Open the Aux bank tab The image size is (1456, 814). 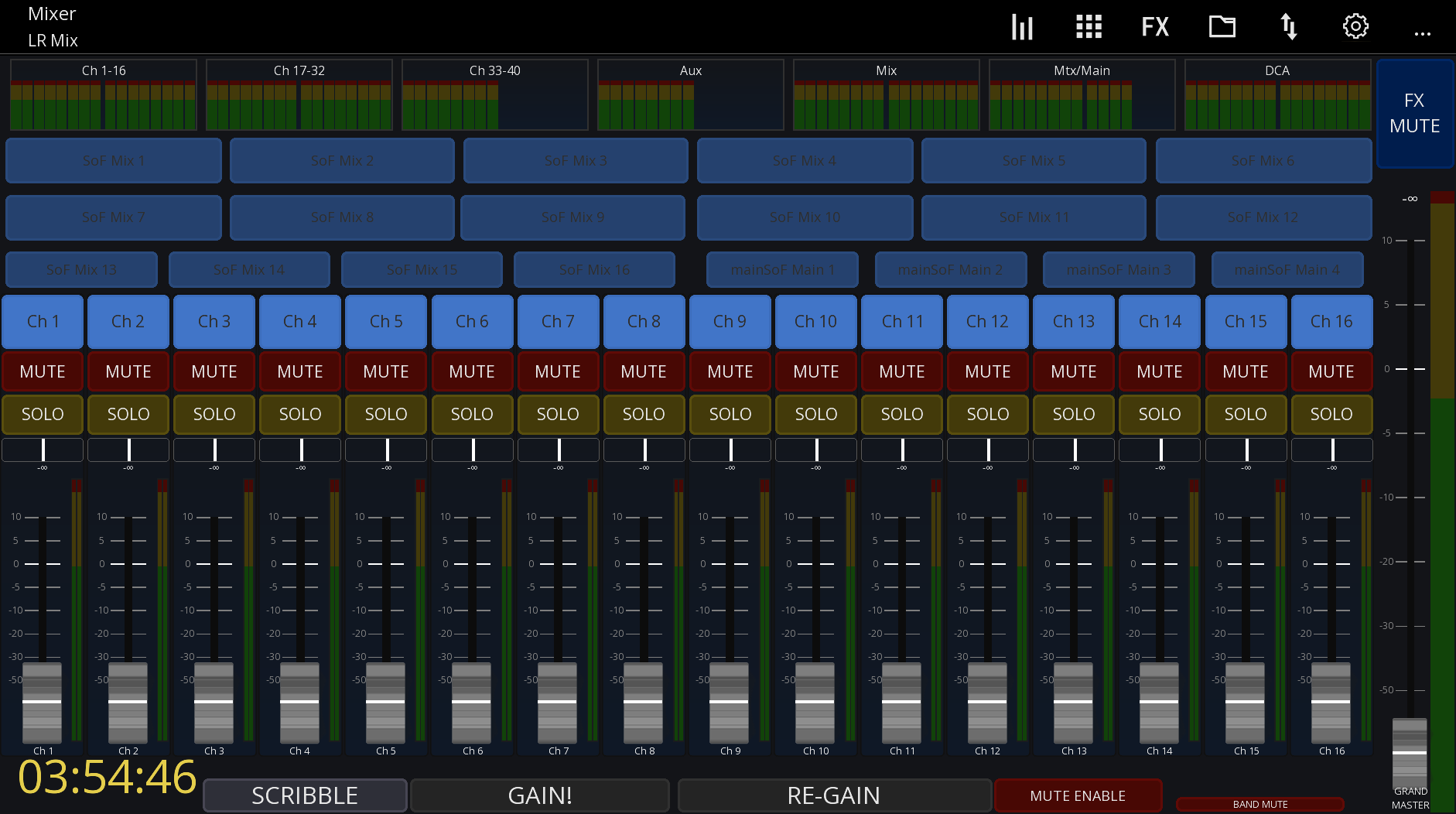coord(691,95)
